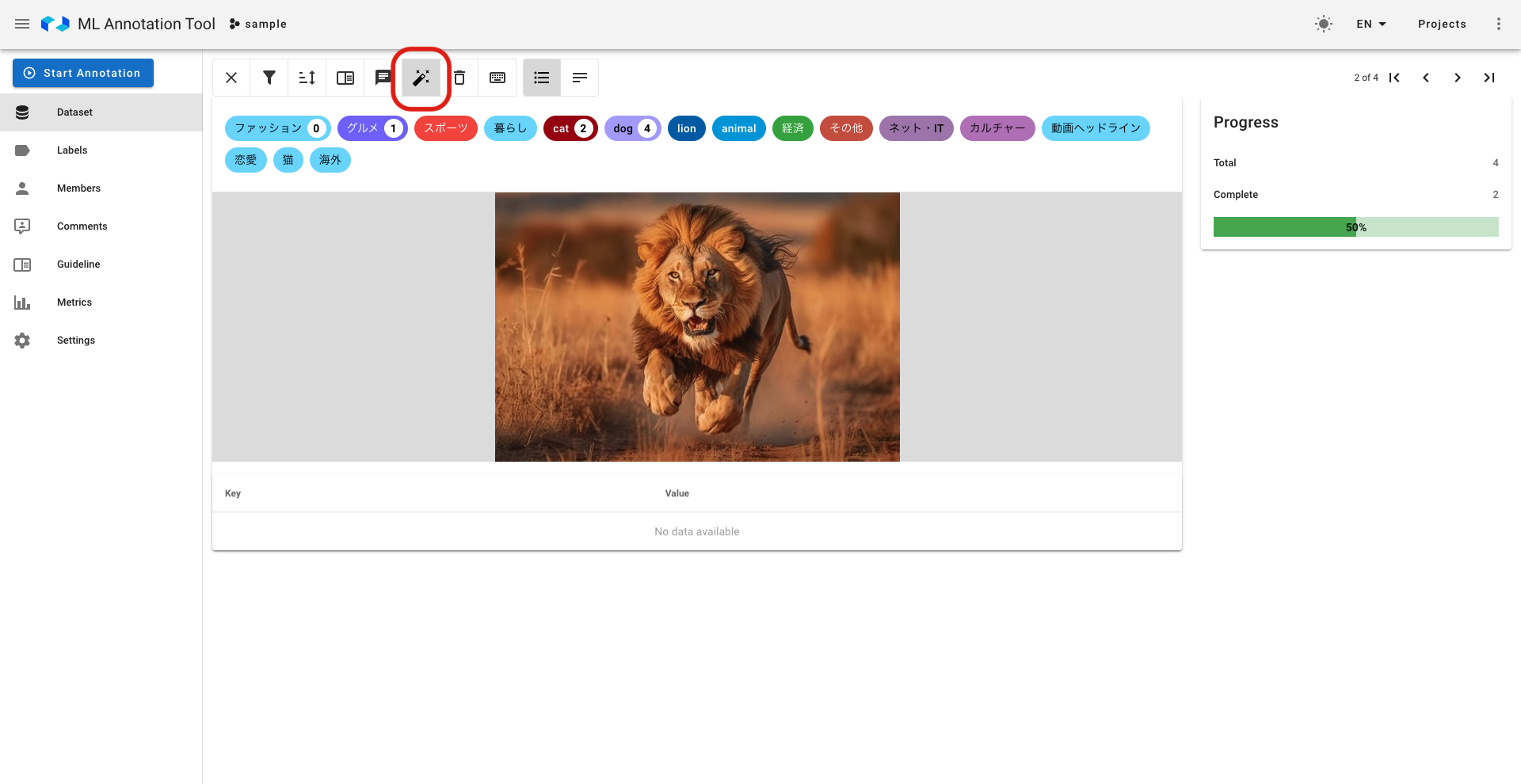Select the グルメ label chip

point(372,128)
